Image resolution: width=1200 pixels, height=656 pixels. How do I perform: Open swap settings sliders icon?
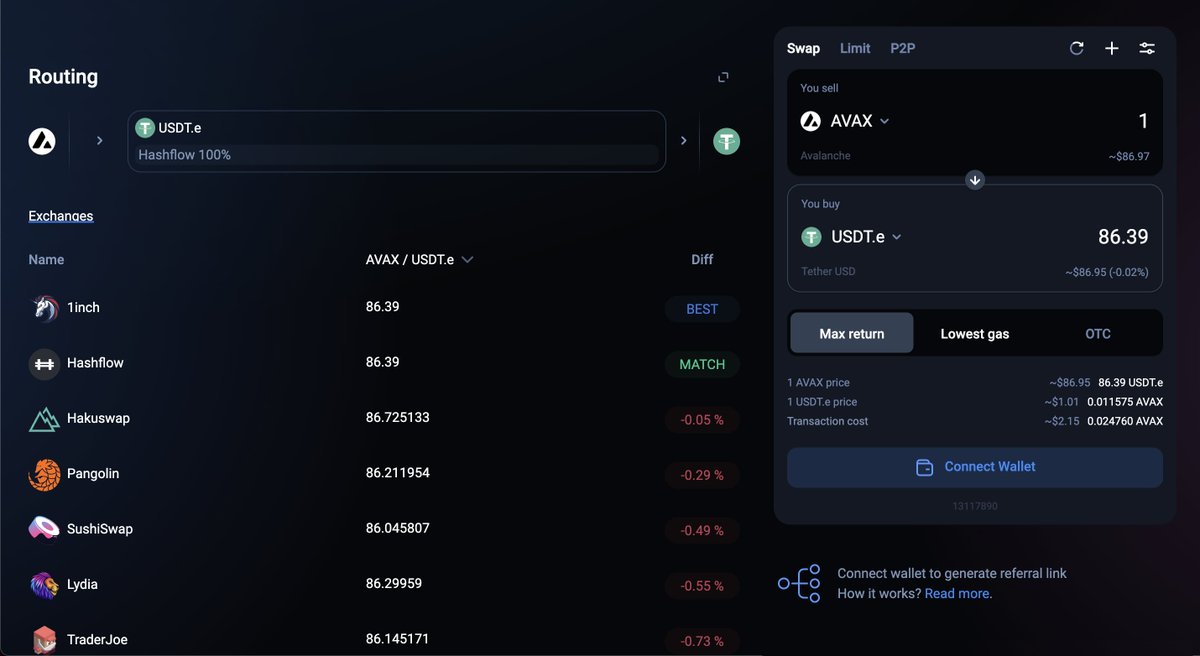pos(1147,48)
